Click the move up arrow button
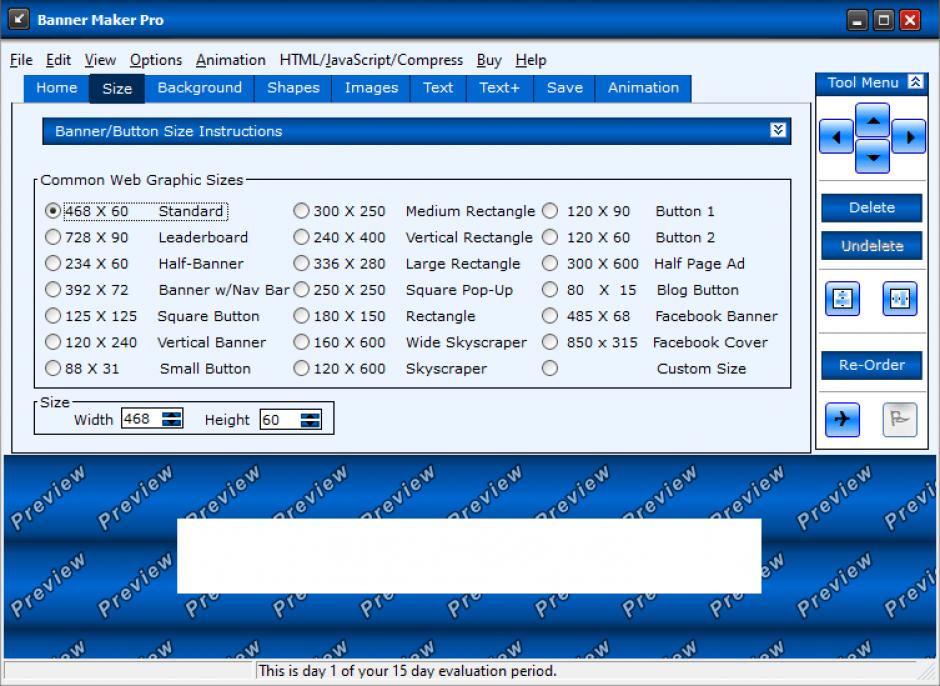Screen dimensions: 940x686 coord(872,121)
